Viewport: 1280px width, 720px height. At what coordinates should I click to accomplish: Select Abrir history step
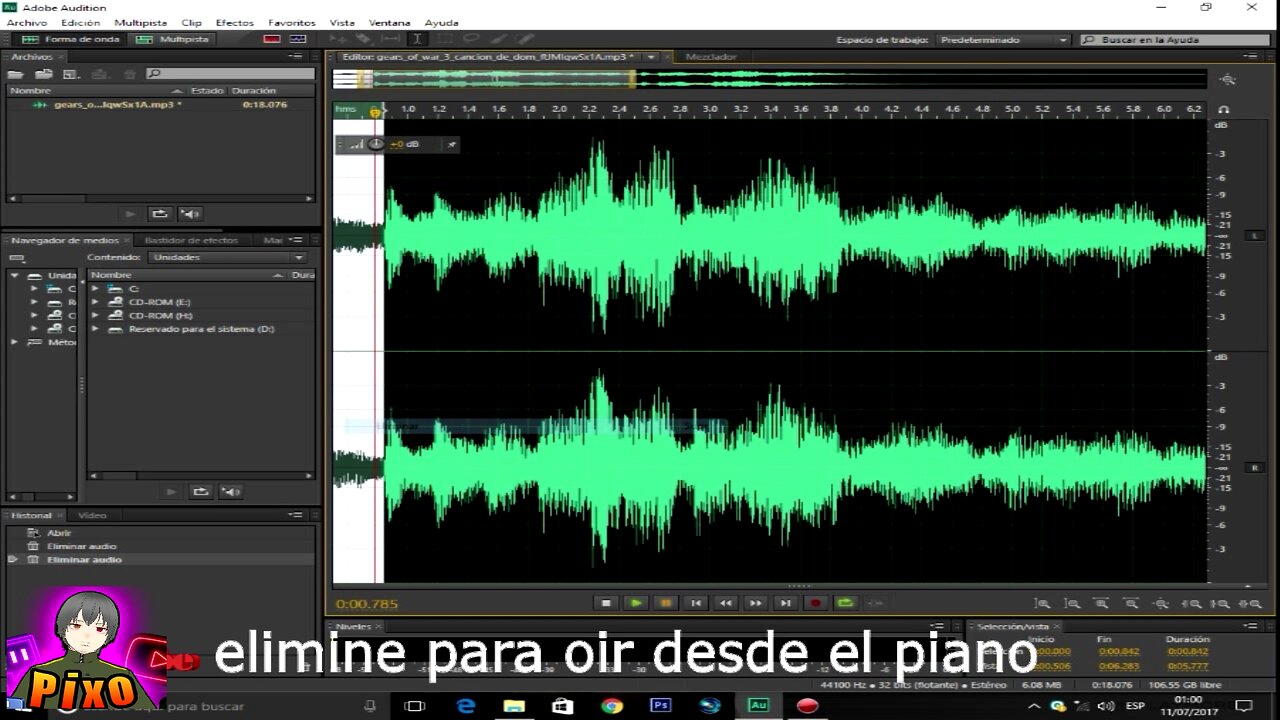point(58,533)
